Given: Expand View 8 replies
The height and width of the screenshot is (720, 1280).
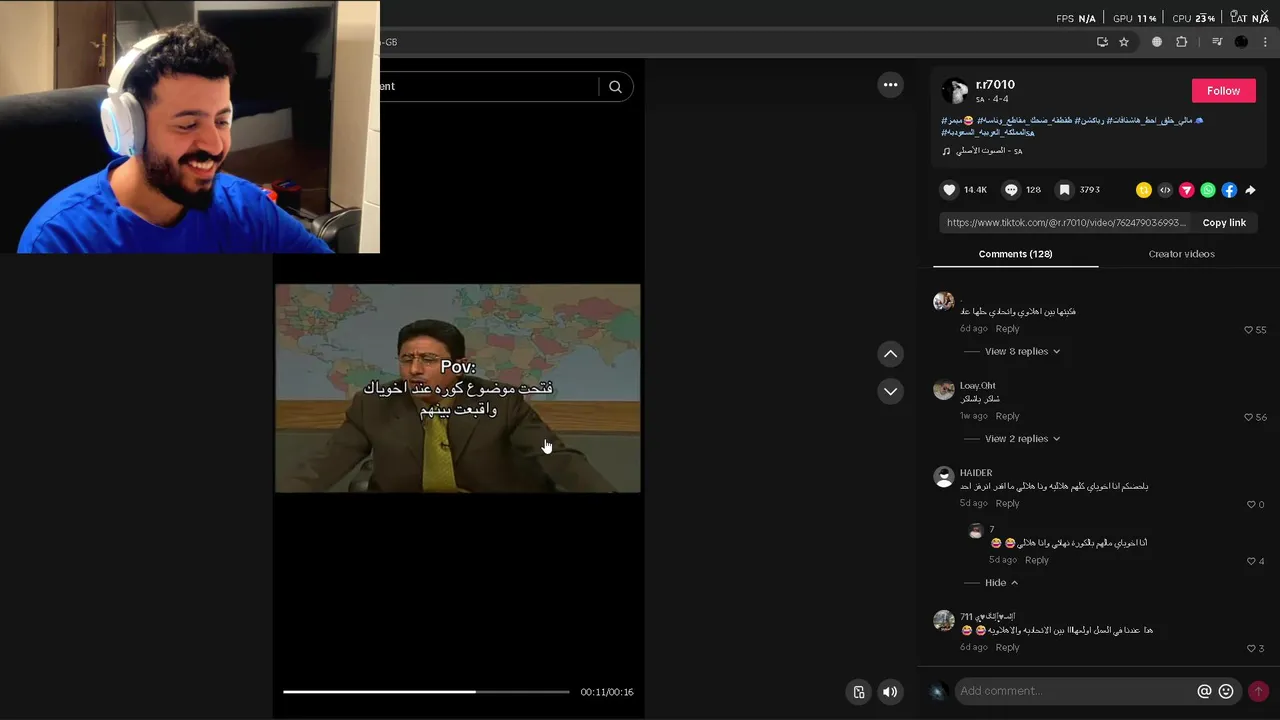Looking at the screenshot, I should [x=1022, y=351].
